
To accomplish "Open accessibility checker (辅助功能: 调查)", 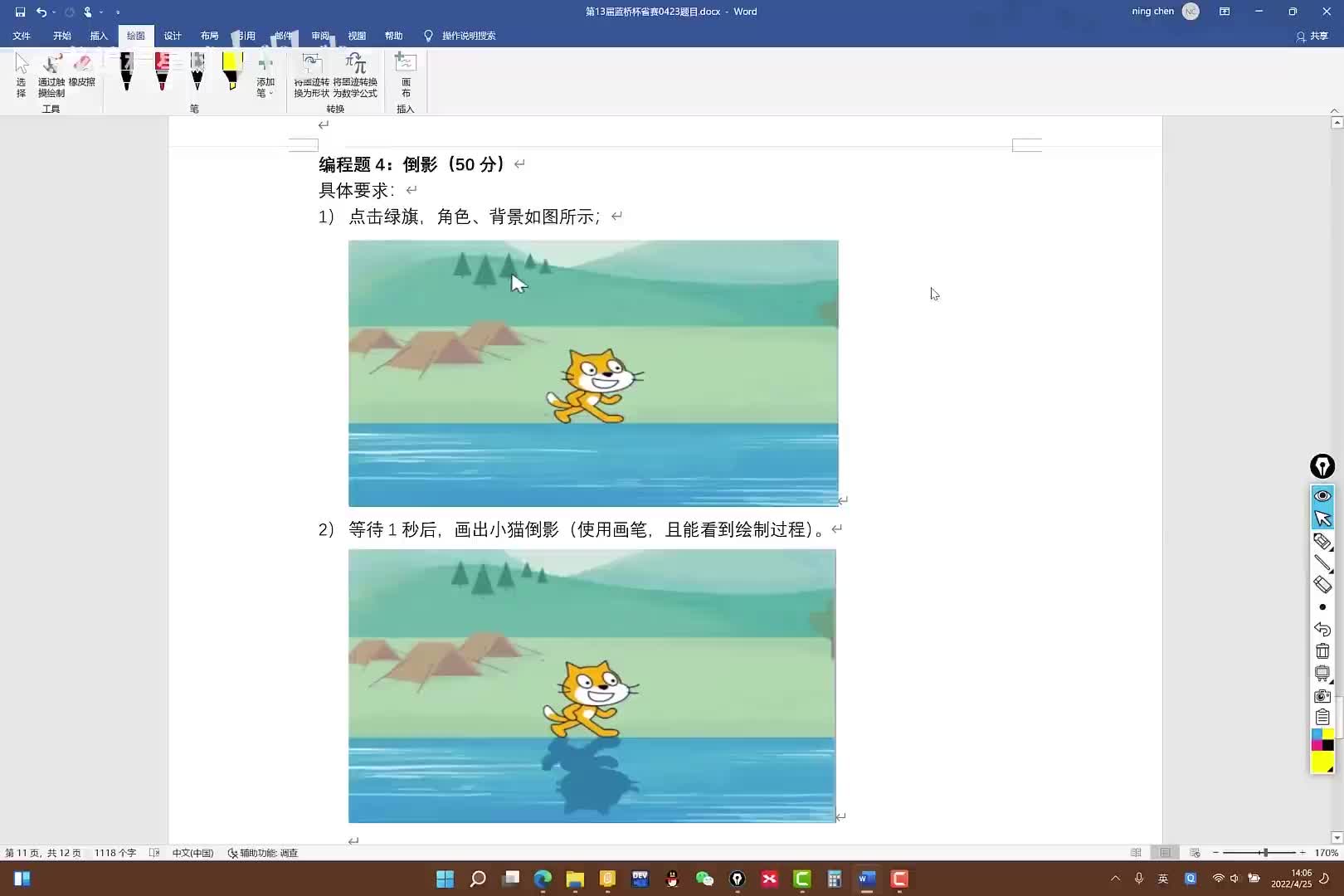I will (x=262, y=853).
